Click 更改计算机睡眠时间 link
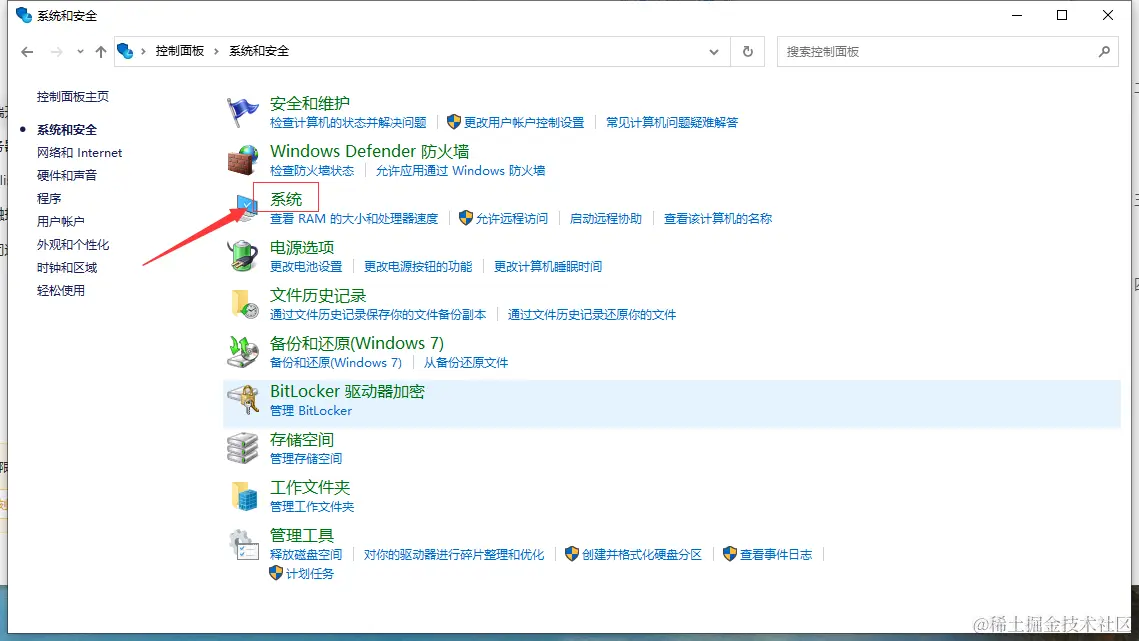The image size is (1139, 641). tap(548, 267)
